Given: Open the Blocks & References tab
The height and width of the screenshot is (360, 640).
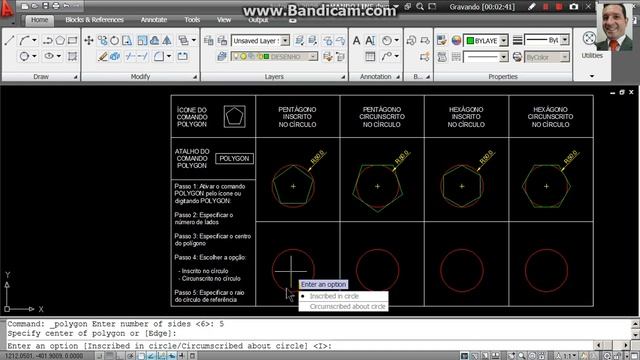Looking at the screenshot, I should point(94,20).
